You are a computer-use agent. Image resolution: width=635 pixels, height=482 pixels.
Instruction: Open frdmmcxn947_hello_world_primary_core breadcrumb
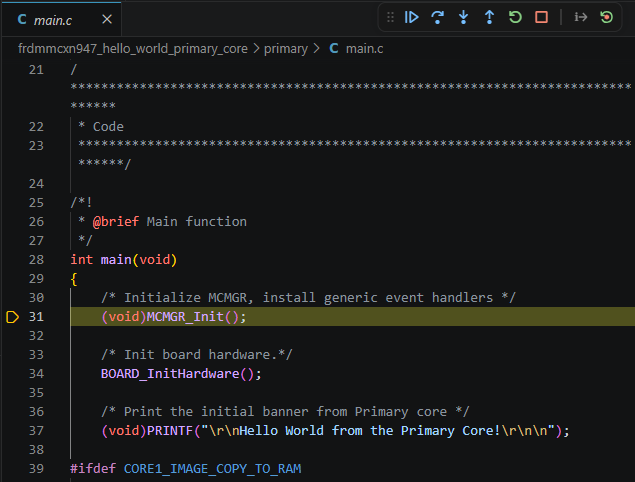pyautogui.click(x=133, y=49)
